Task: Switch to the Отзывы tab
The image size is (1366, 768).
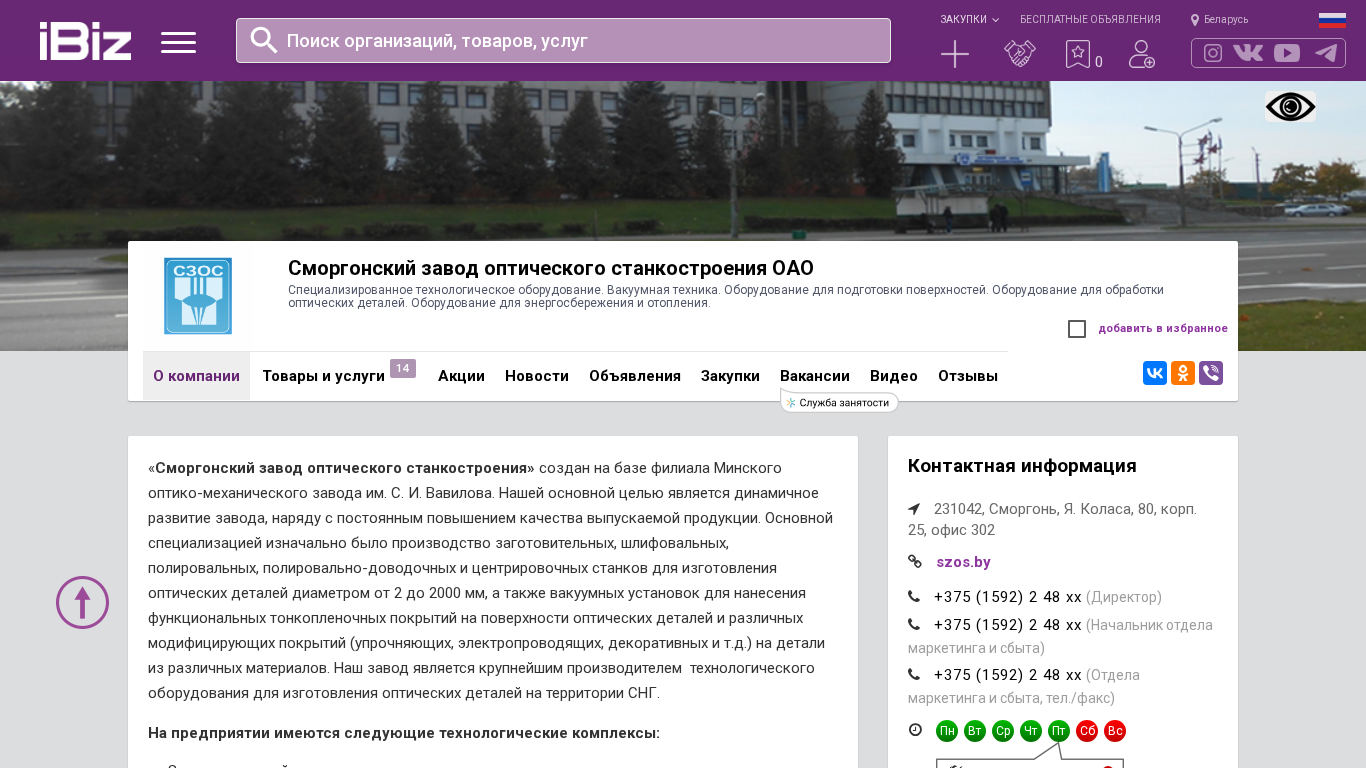Action: click(x=968, y=376)
